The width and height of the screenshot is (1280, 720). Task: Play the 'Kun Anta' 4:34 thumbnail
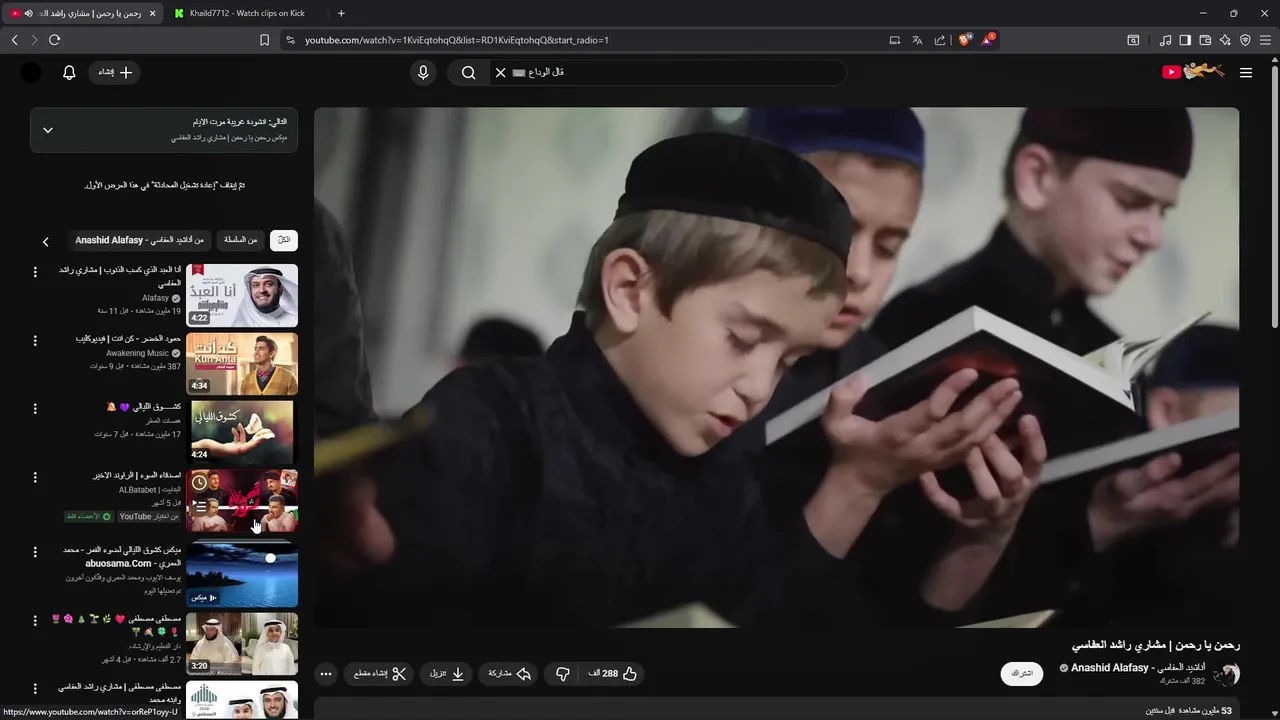pos(242,363)
